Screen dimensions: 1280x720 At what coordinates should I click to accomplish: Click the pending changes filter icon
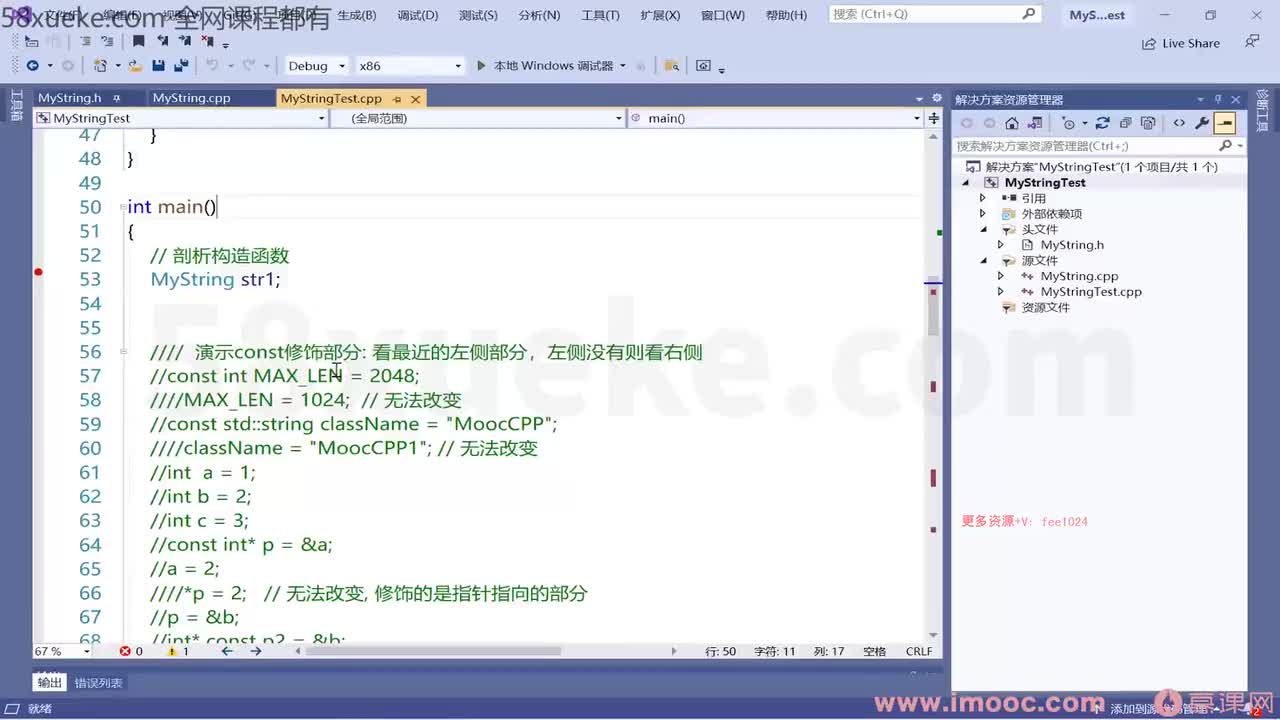coord(1069,123)
